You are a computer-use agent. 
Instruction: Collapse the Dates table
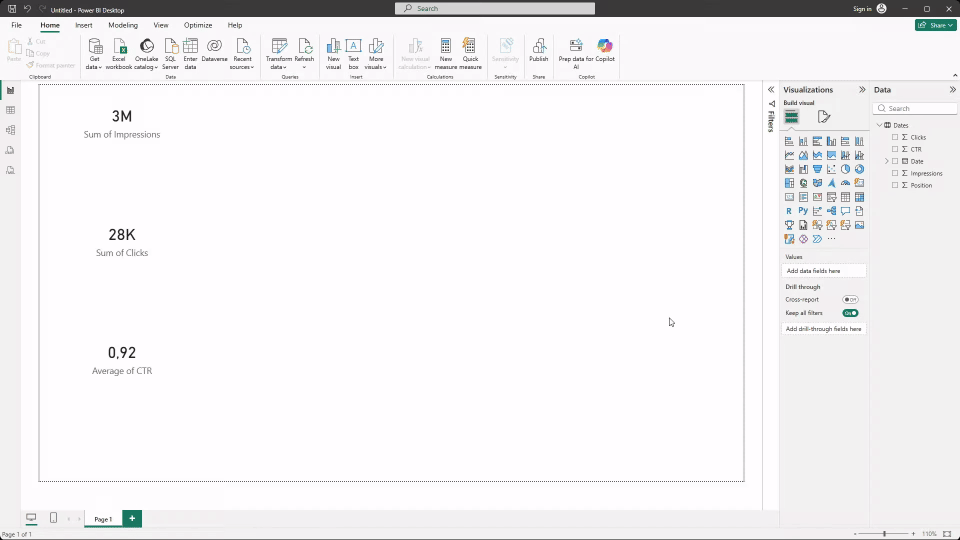point(880,125)
